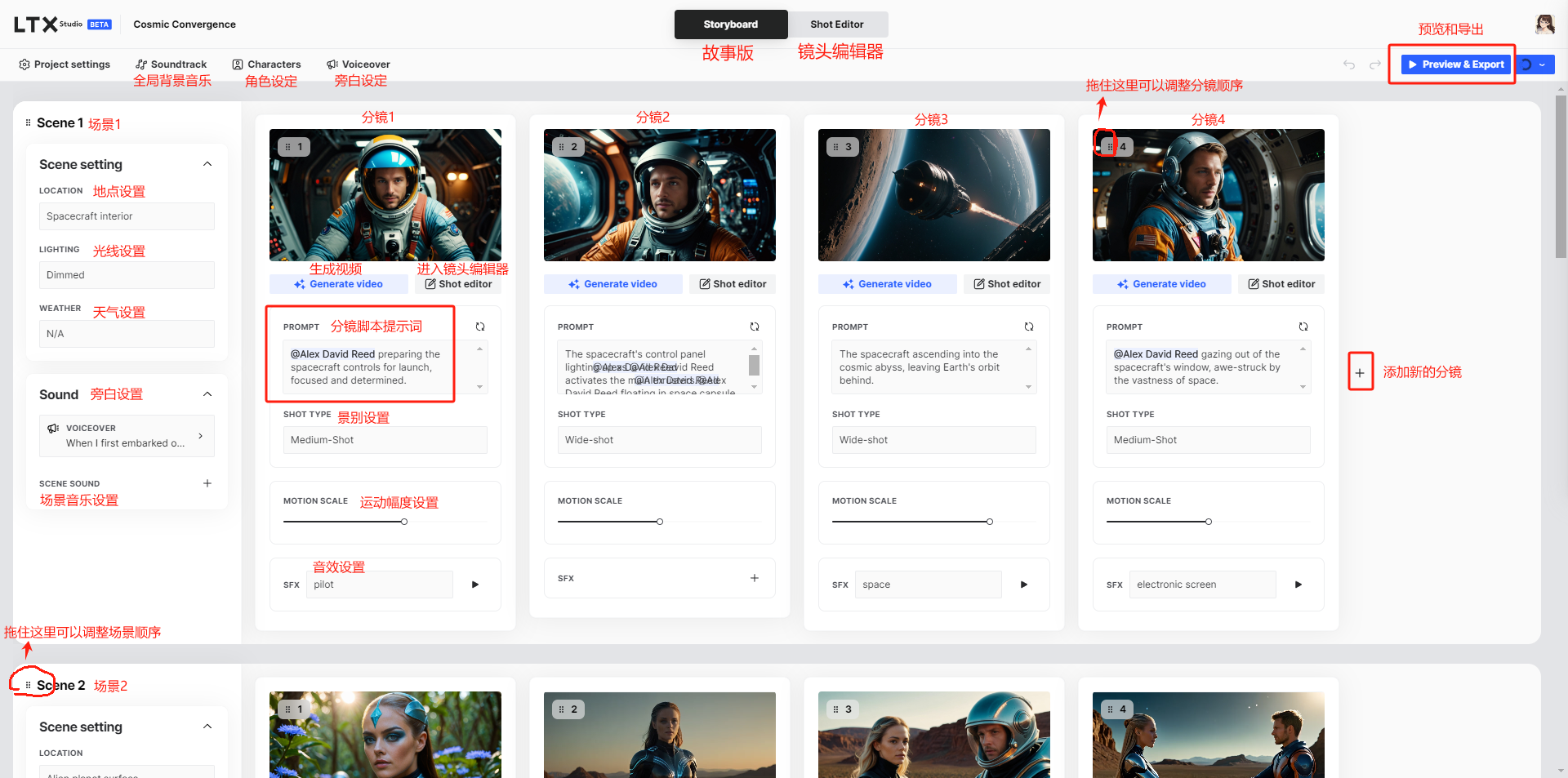Click the pilot SFX input field
This screenshot has width=1568, height=778.
click(380, 585)
